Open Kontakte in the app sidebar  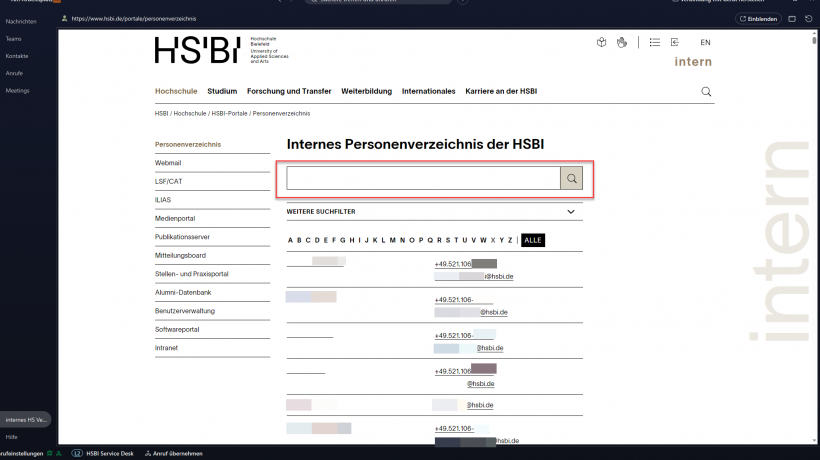pyautogui.click(x=17, y=56)
